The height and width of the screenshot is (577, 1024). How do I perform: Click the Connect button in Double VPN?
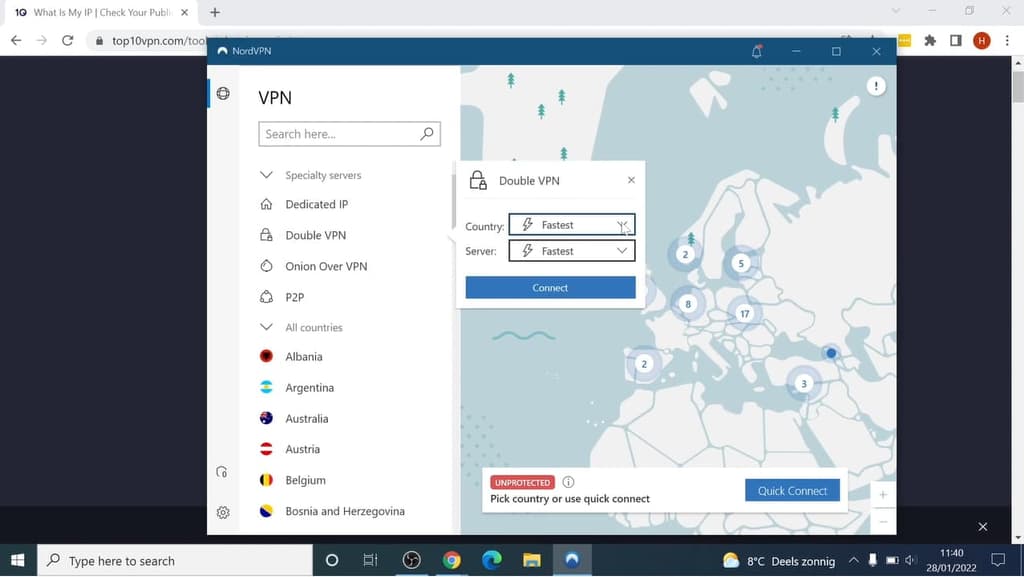pos(550,287)
